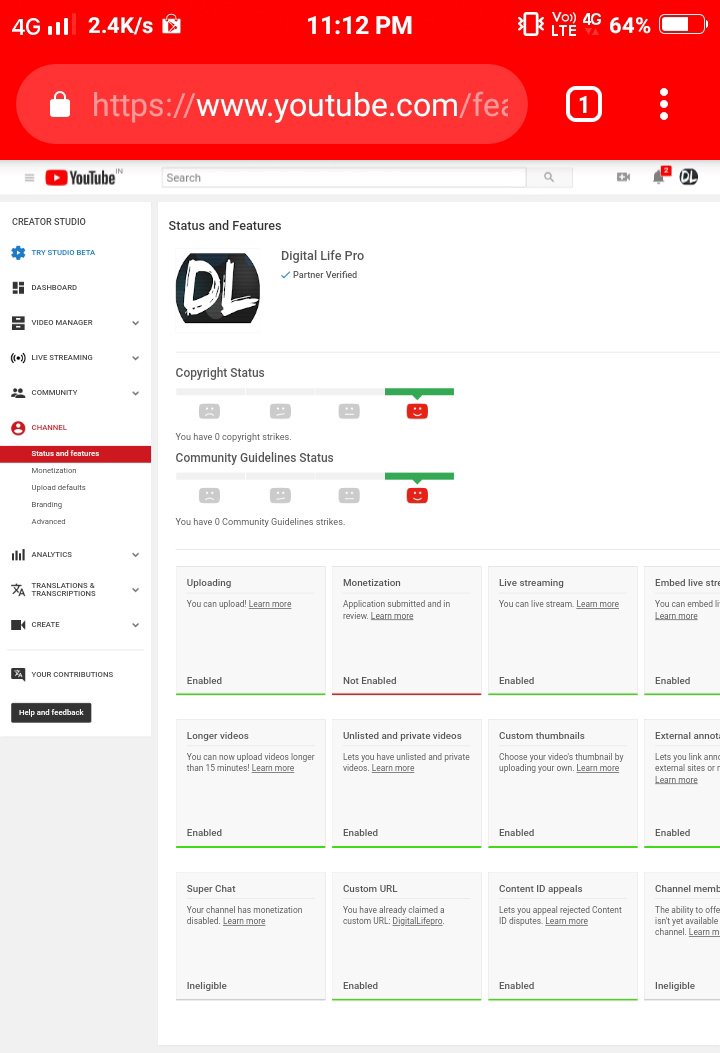Click the browser URL address bar
Viewport: 720px width, 1053px height.
click(272, 105)
